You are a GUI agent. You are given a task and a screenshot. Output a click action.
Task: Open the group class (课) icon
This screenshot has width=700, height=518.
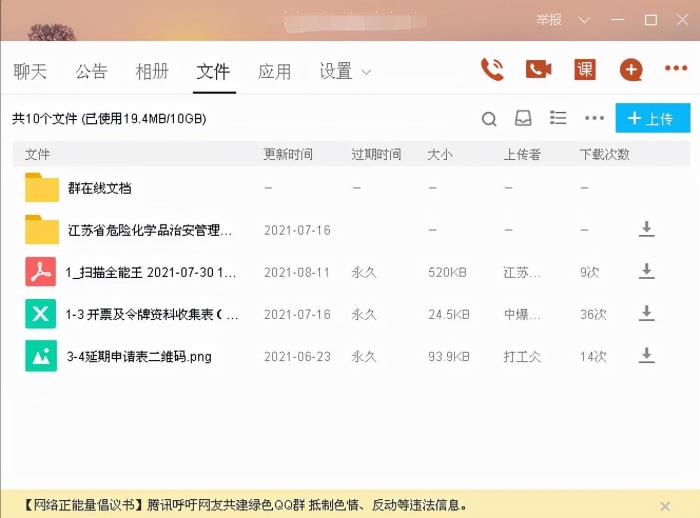pyautogui.click(x=585, y=69)
